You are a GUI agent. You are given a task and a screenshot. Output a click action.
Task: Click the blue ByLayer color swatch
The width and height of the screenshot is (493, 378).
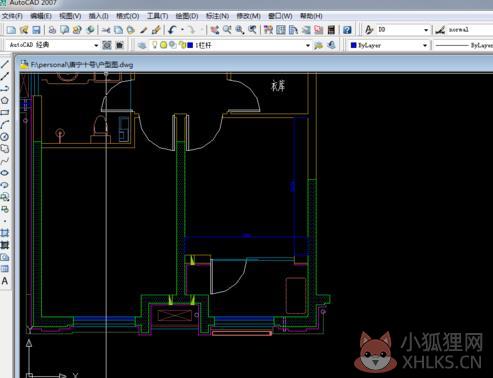click(x=353, y=45)
